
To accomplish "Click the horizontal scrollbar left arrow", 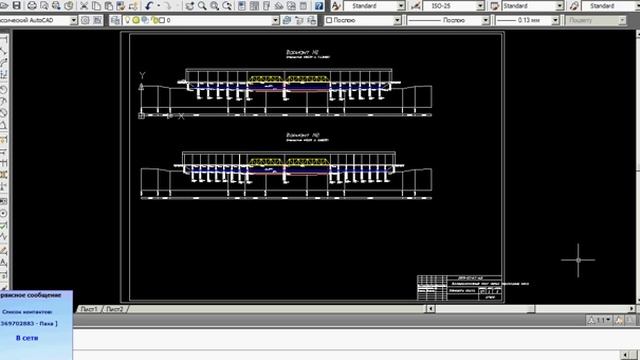I will point(430,309).
